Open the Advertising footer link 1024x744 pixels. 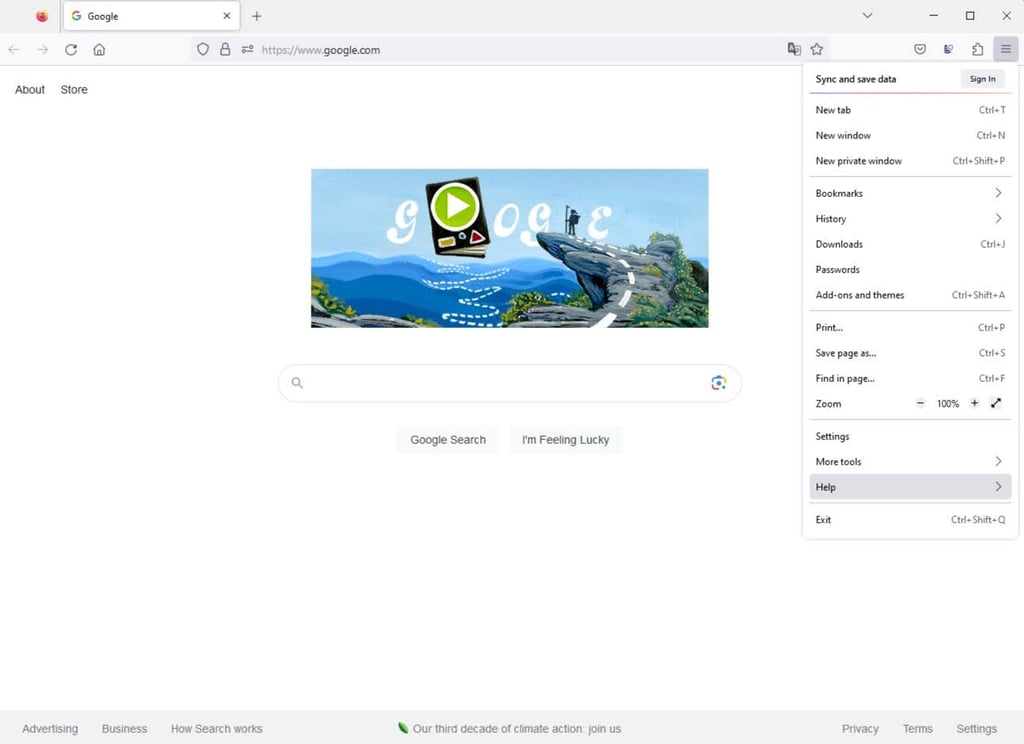tap(50, 729)
